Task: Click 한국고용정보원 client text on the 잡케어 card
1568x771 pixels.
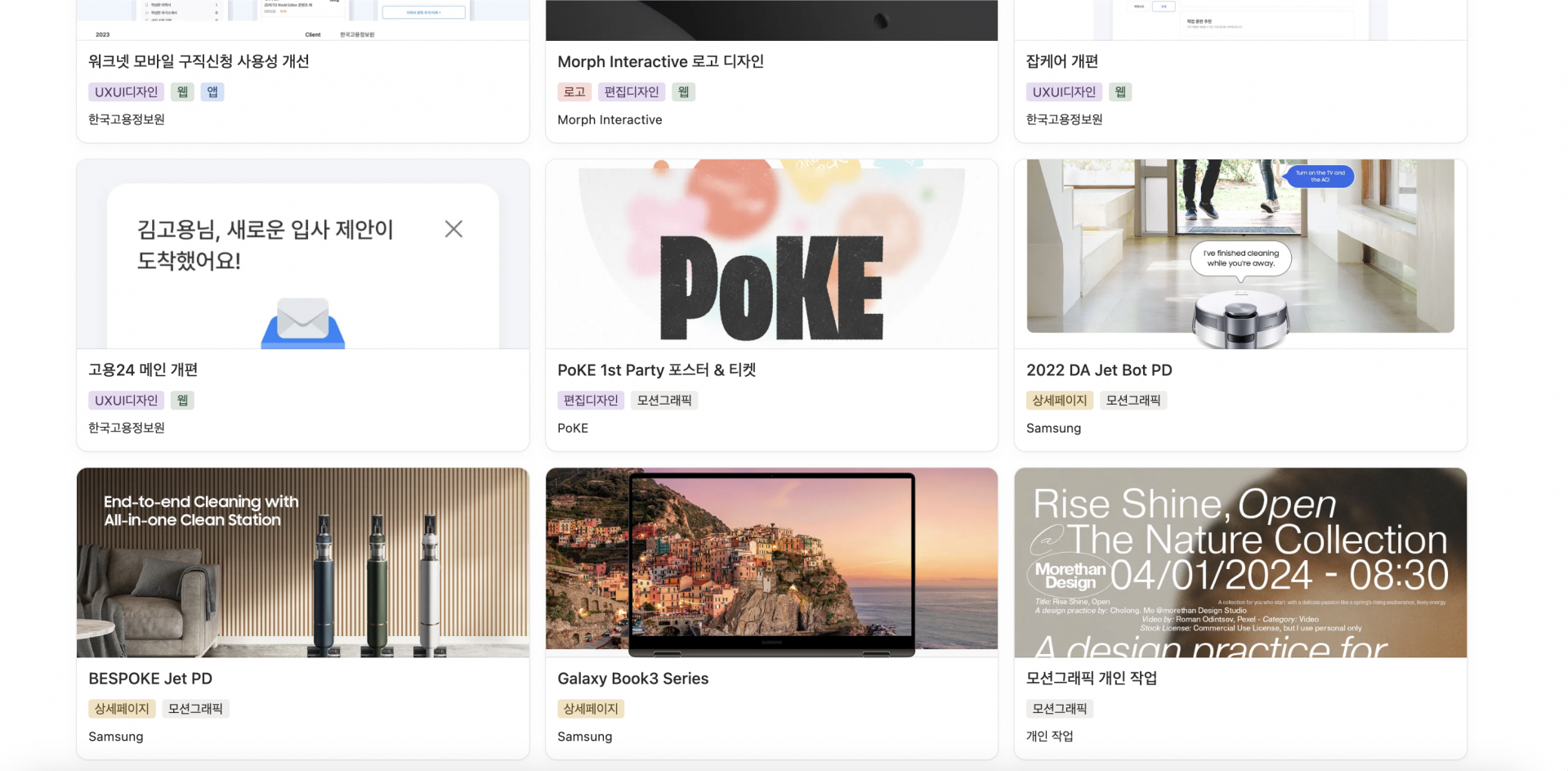Action: [1065, 119]
